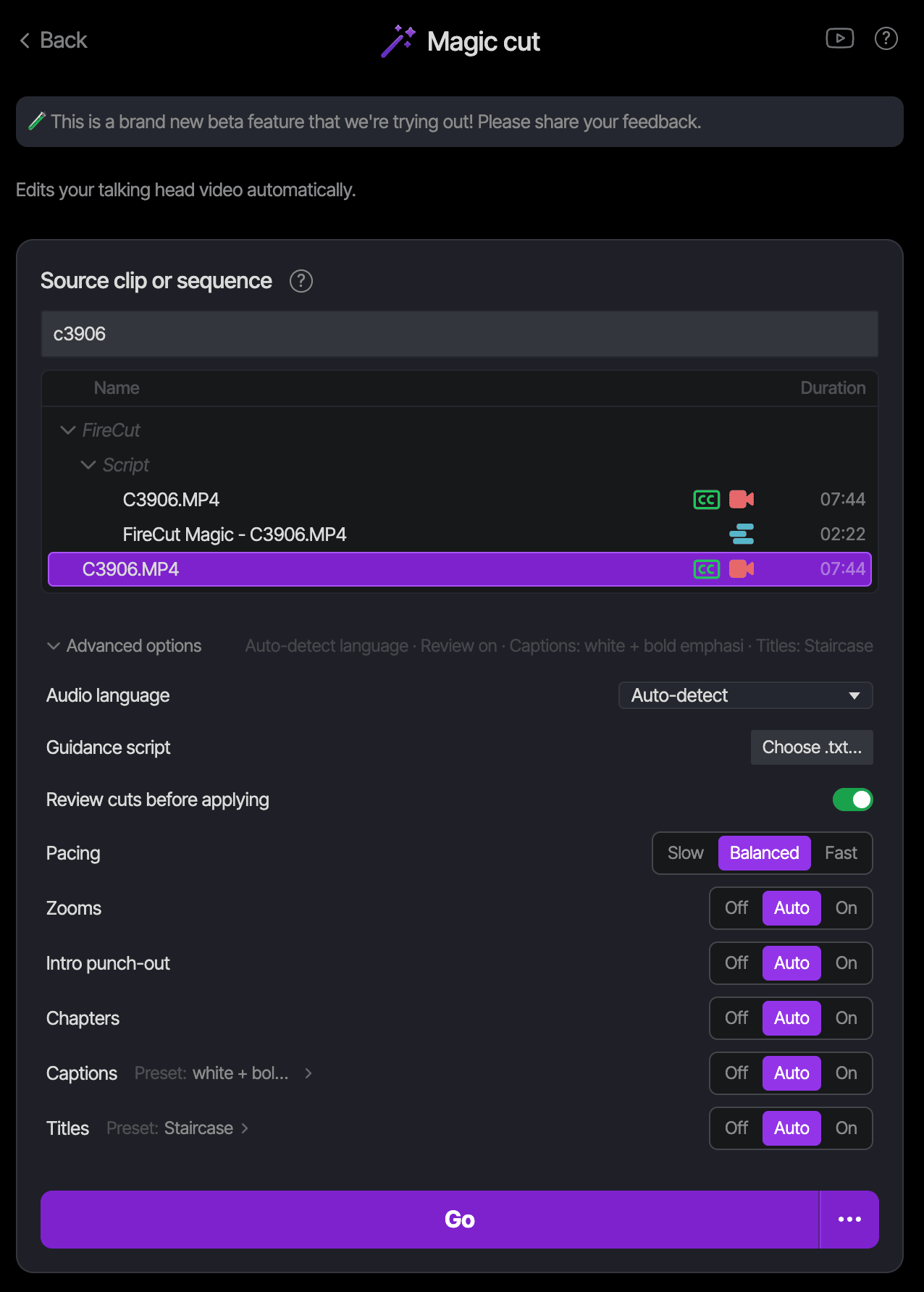This screenshot has height=1292, width=924.
Task: Click camera icon on highlighted C3906.MP4 row
Action: [742, 569]
